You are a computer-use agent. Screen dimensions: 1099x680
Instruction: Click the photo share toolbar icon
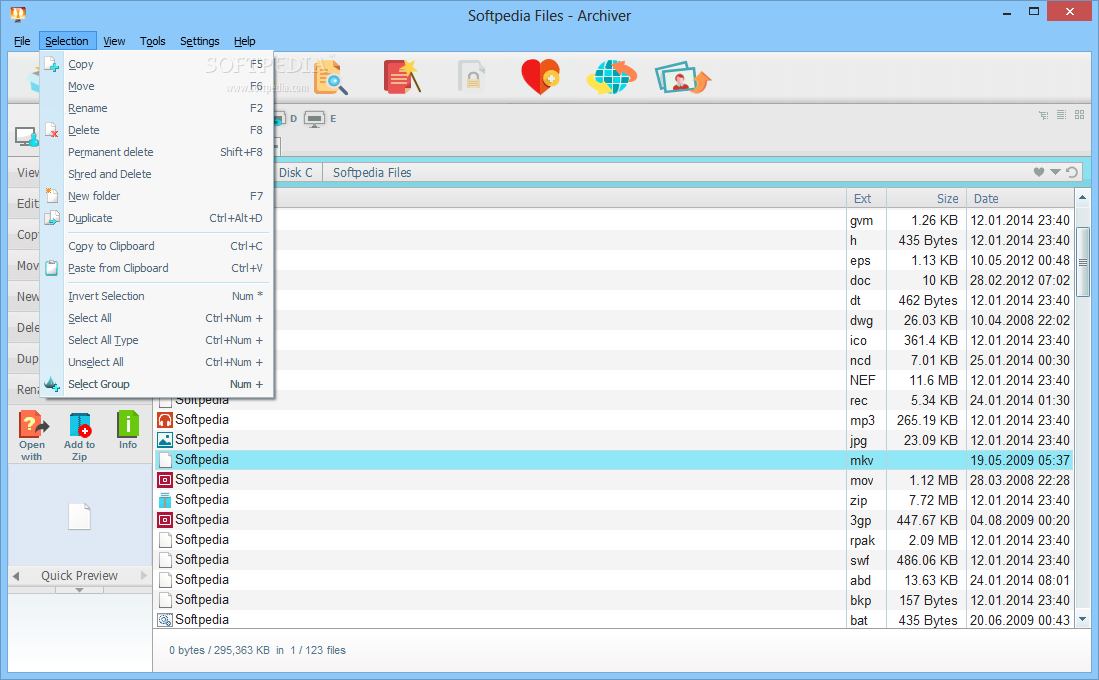click(x=683, y=77)
